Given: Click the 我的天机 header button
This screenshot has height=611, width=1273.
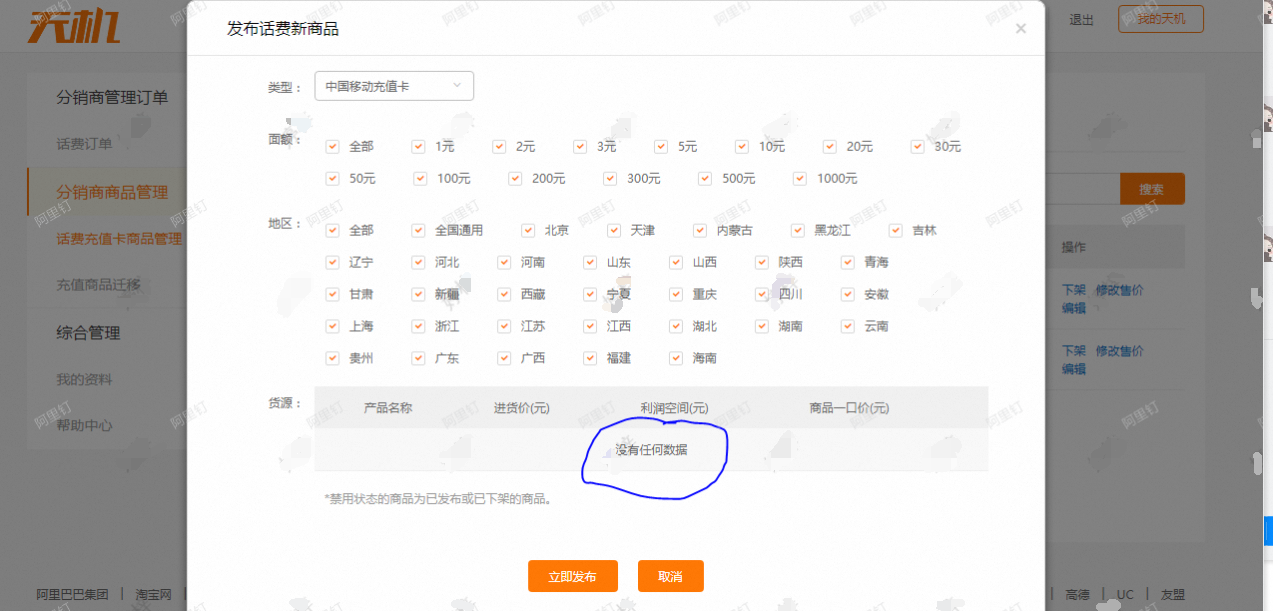Looking at the screenshot, I should [x=1161, y=19].
